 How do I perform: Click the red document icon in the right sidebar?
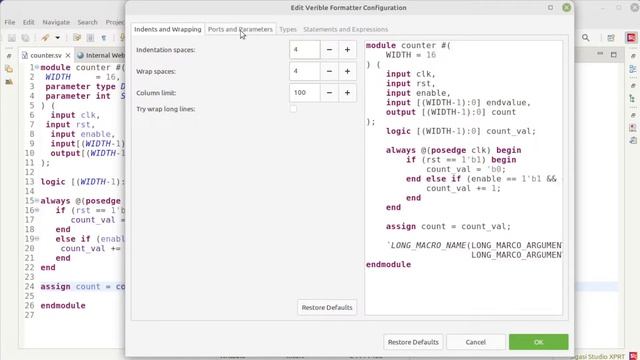(633, 128)
